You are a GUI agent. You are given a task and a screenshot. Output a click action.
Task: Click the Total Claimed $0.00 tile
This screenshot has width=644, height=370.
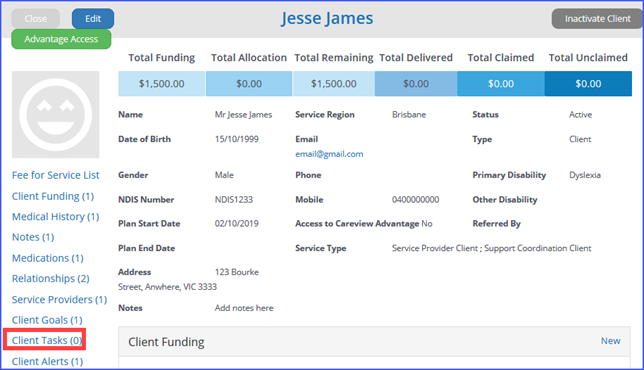point(501,84)
